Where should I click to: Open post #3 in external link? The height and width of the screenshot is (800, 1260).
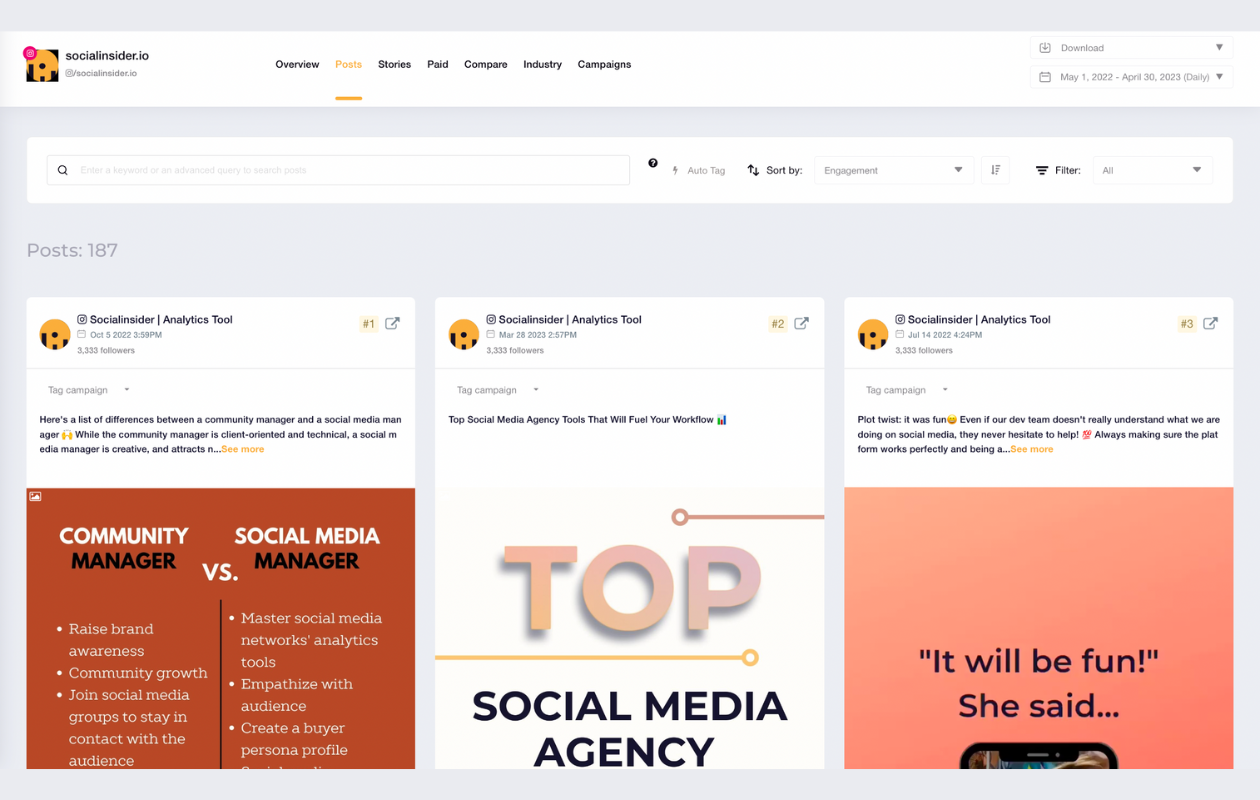point(1210,323)
